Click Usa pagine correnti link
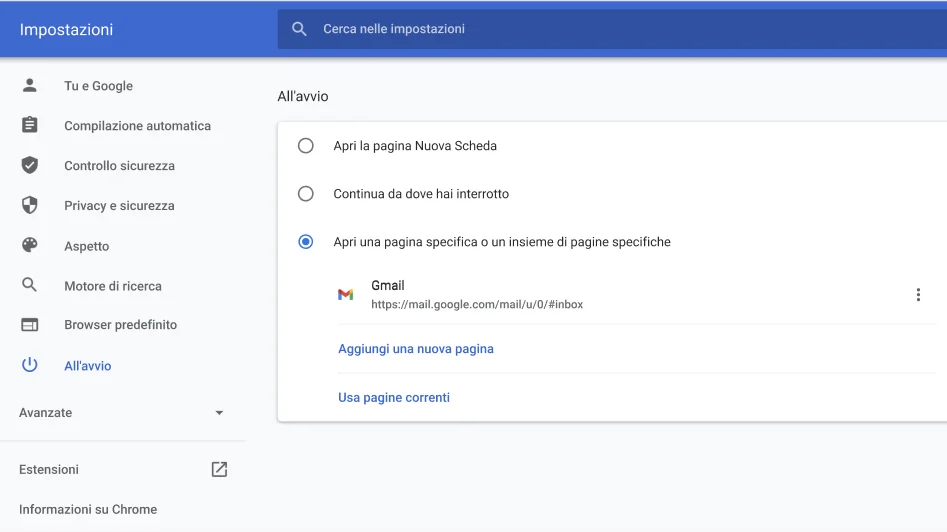Screen dimensions: 947x532 pos(394,397)
